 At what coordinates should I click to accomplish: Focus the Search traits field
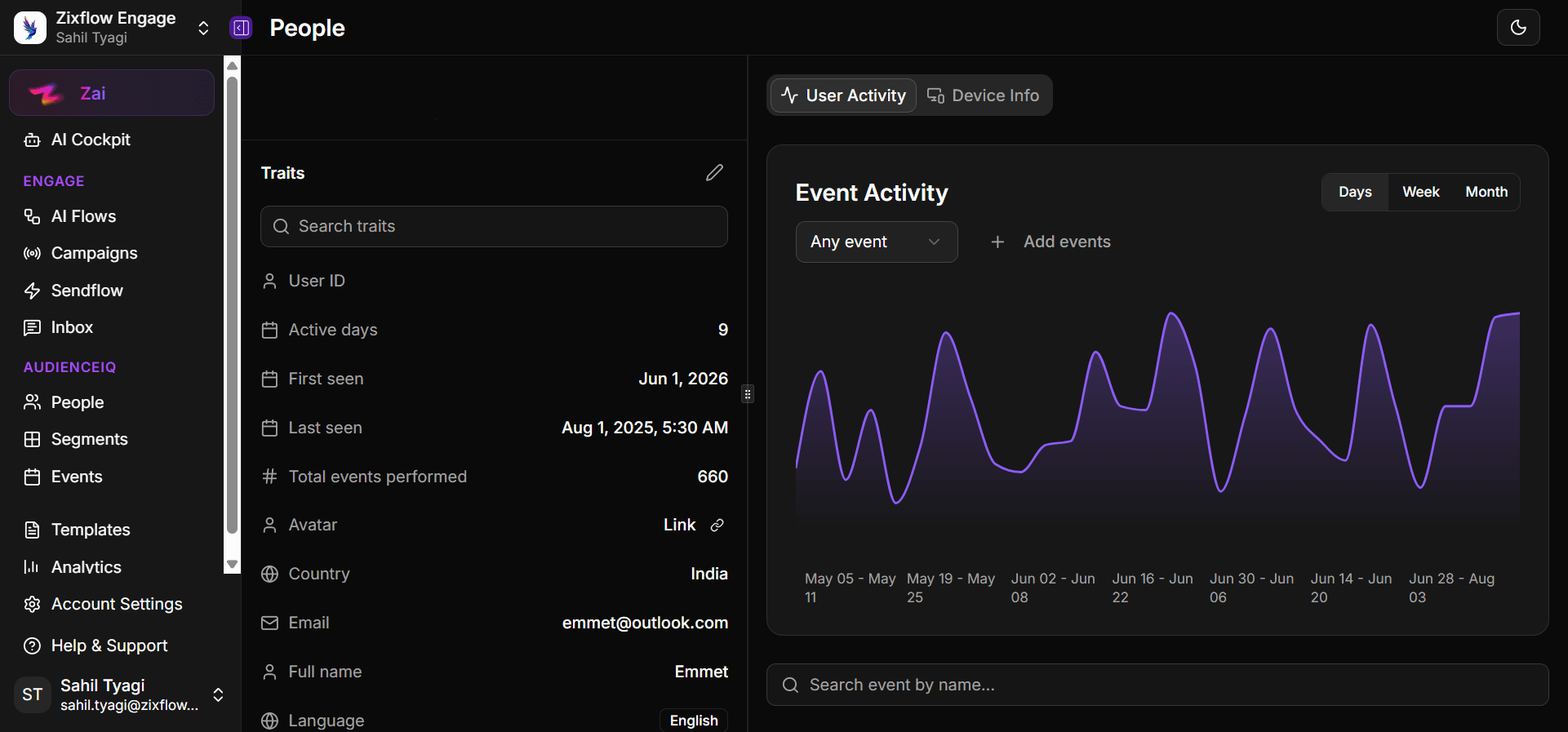[494, 226]
